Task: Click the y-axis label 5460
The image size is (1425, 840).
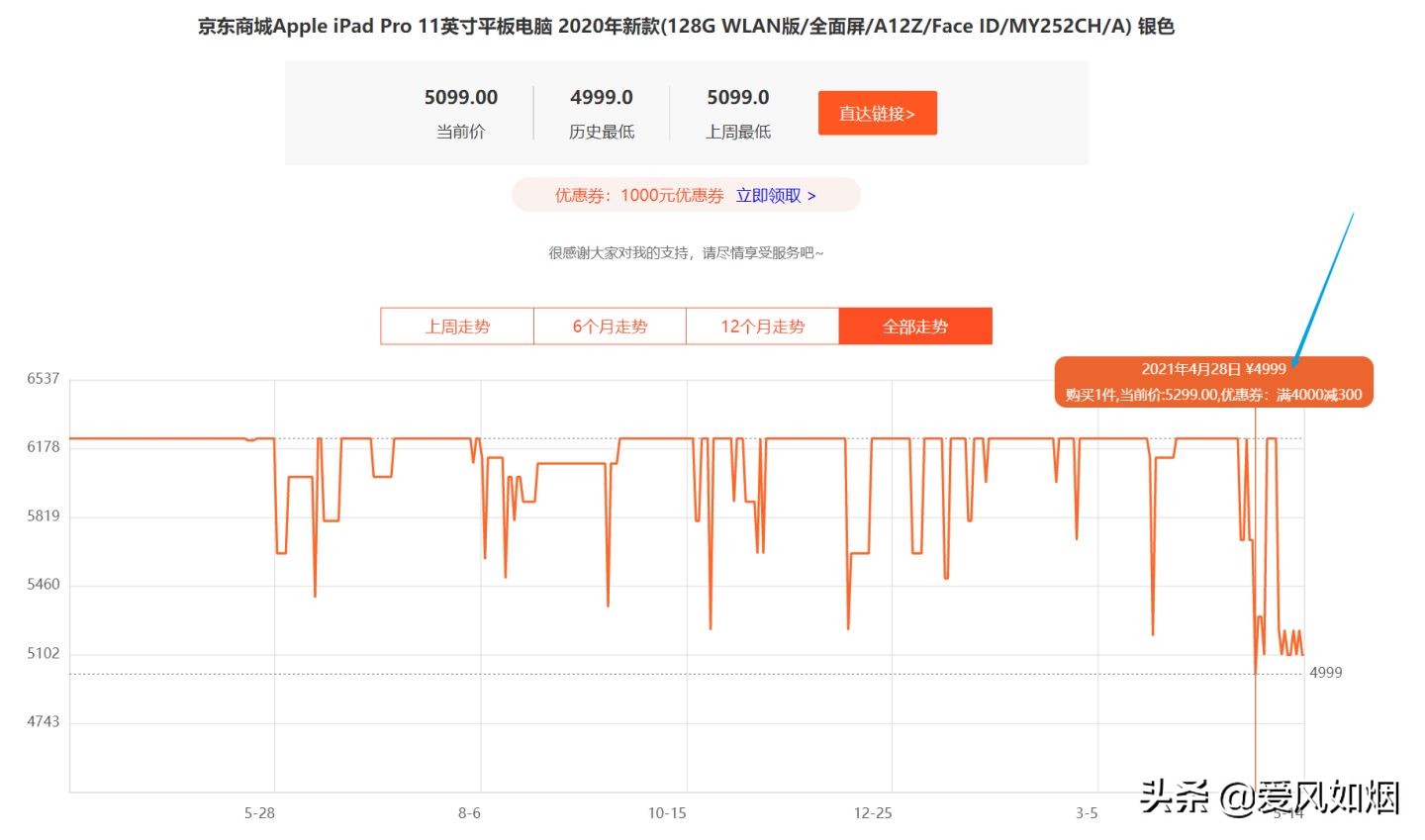Action: click(x=44, y=585)
